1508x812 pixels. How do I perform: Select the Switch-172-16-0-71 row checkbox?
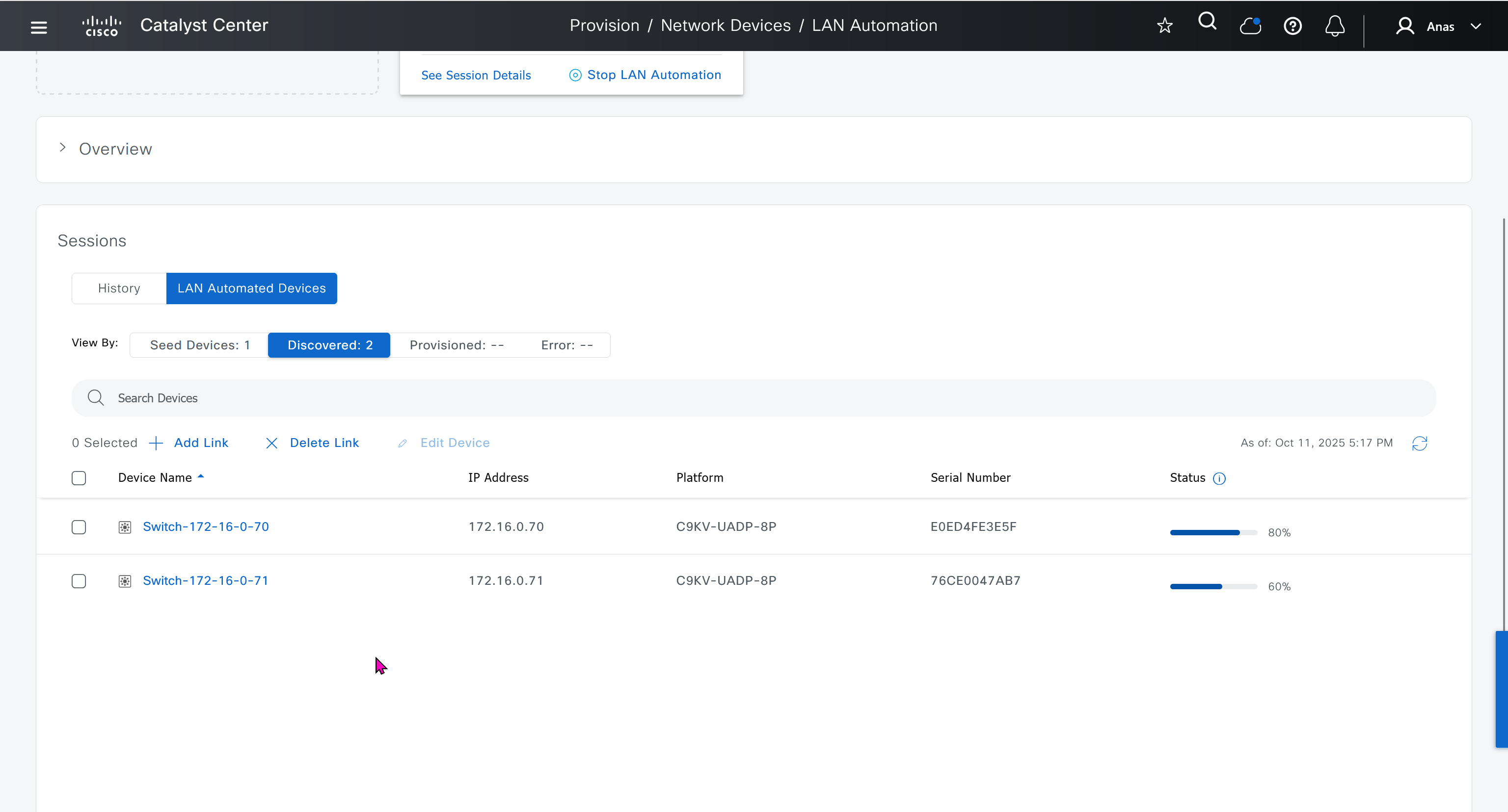(x=79, y=581)
